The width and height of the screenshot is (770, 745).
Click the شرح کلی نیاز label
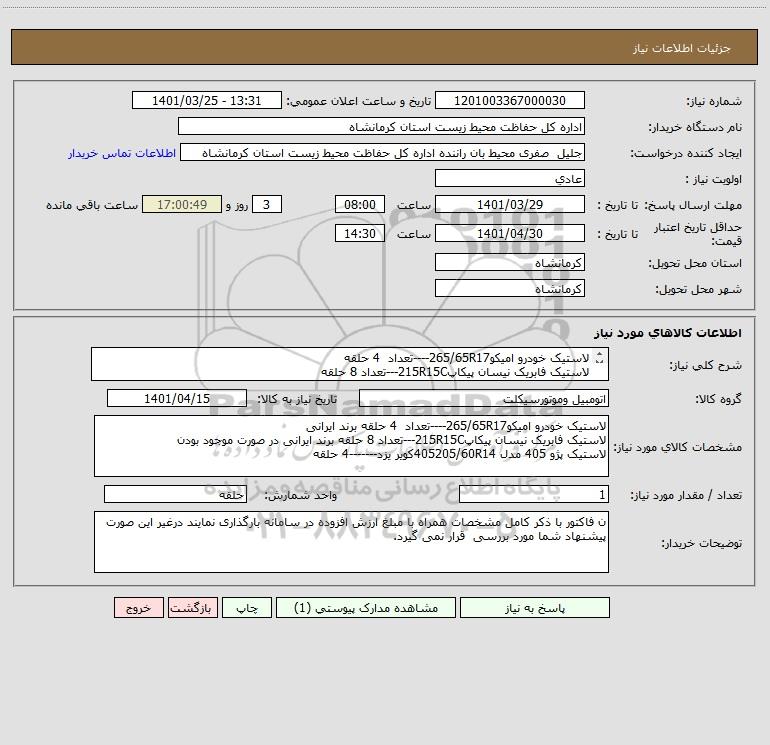(x=706, y=365)
